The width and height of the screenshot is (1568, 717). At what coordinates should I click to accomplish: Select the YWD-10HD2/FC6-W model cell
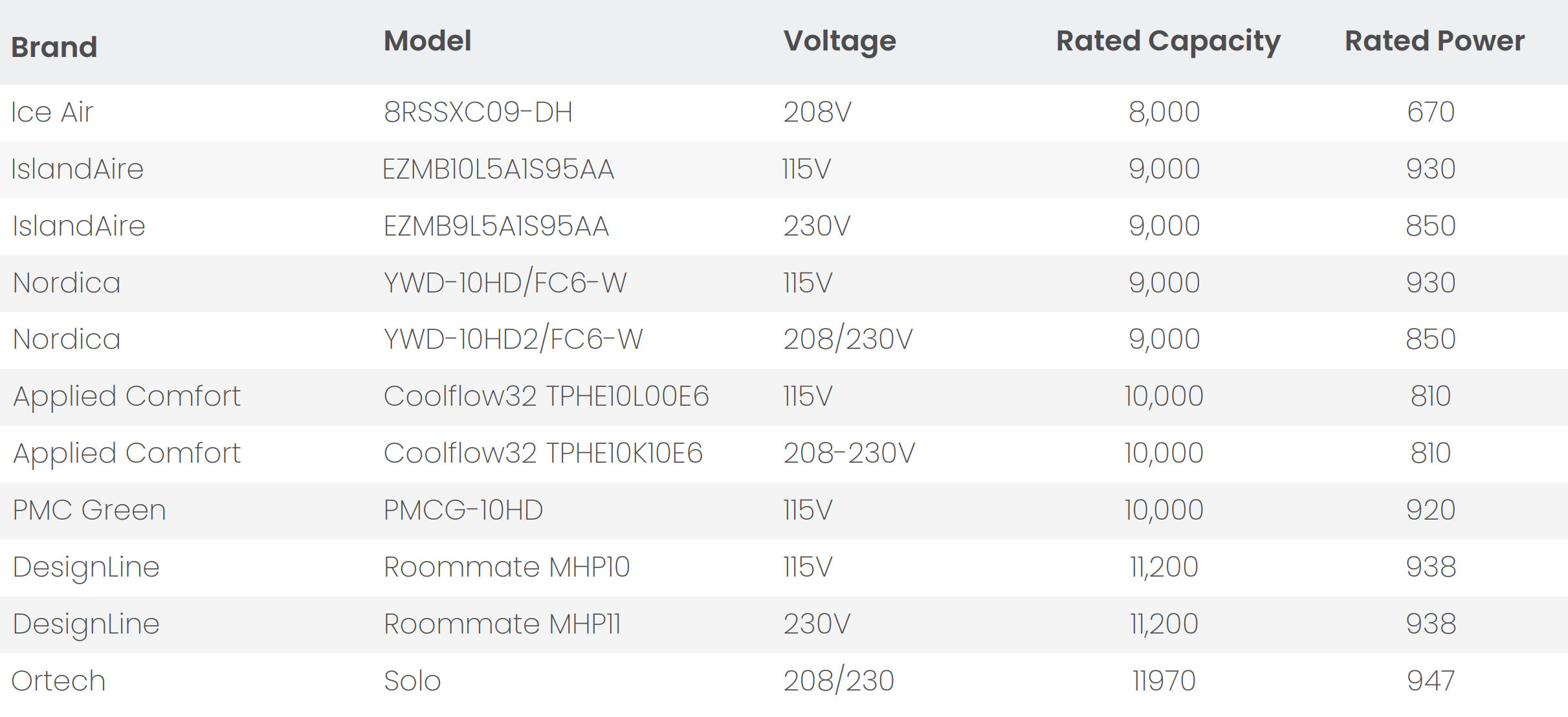[513, 339]
